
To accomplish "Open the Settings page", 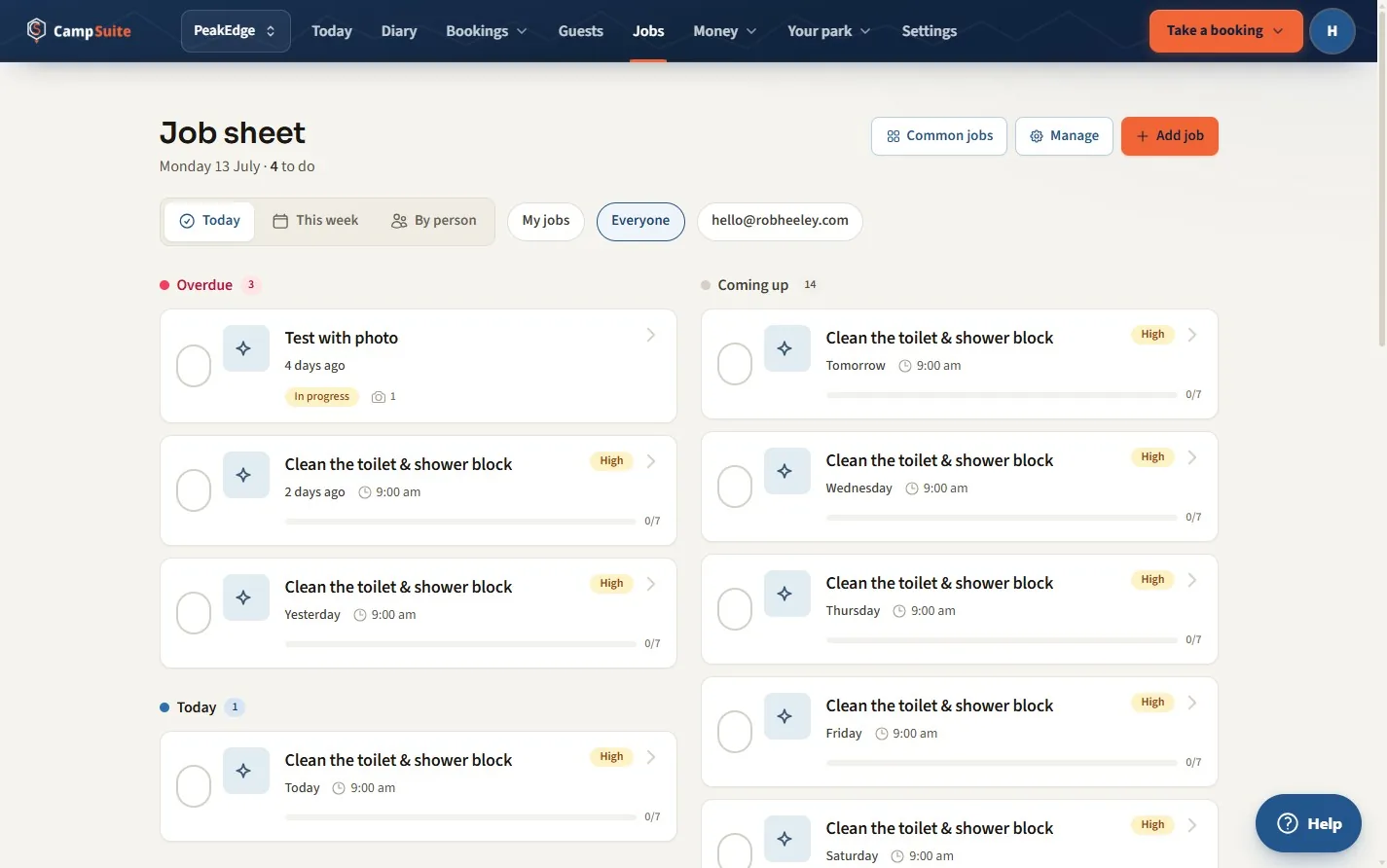I will pyautogui.click(x=929, y=31).
